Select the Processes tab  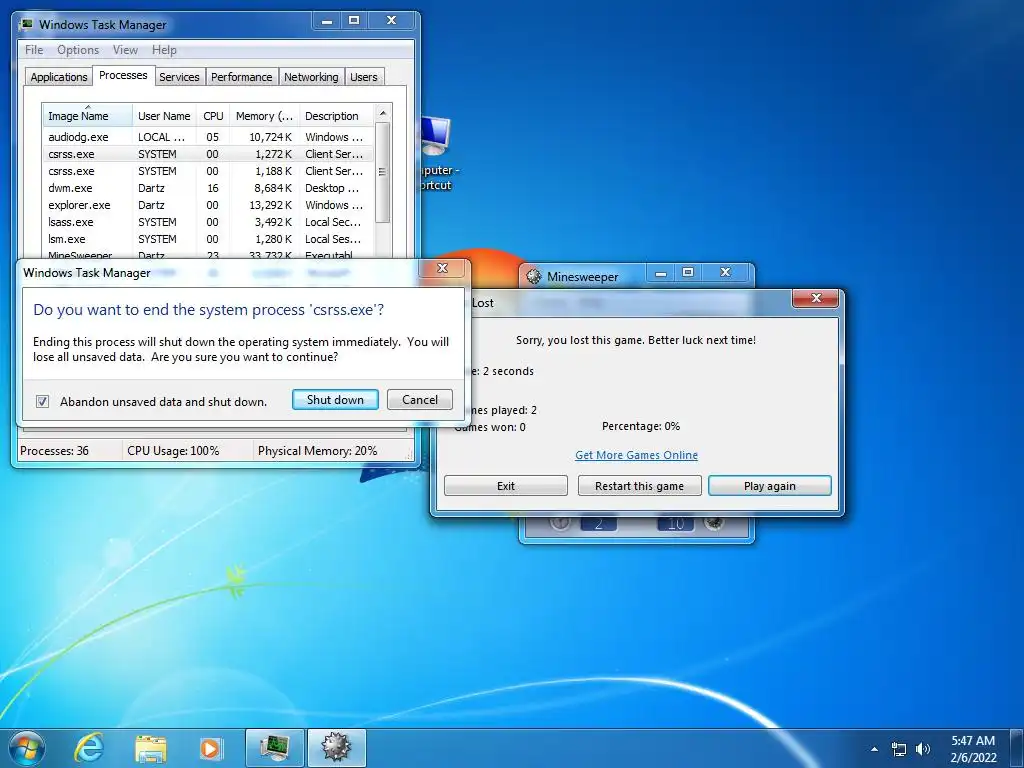pyautogui.click(x=123, y=76)
